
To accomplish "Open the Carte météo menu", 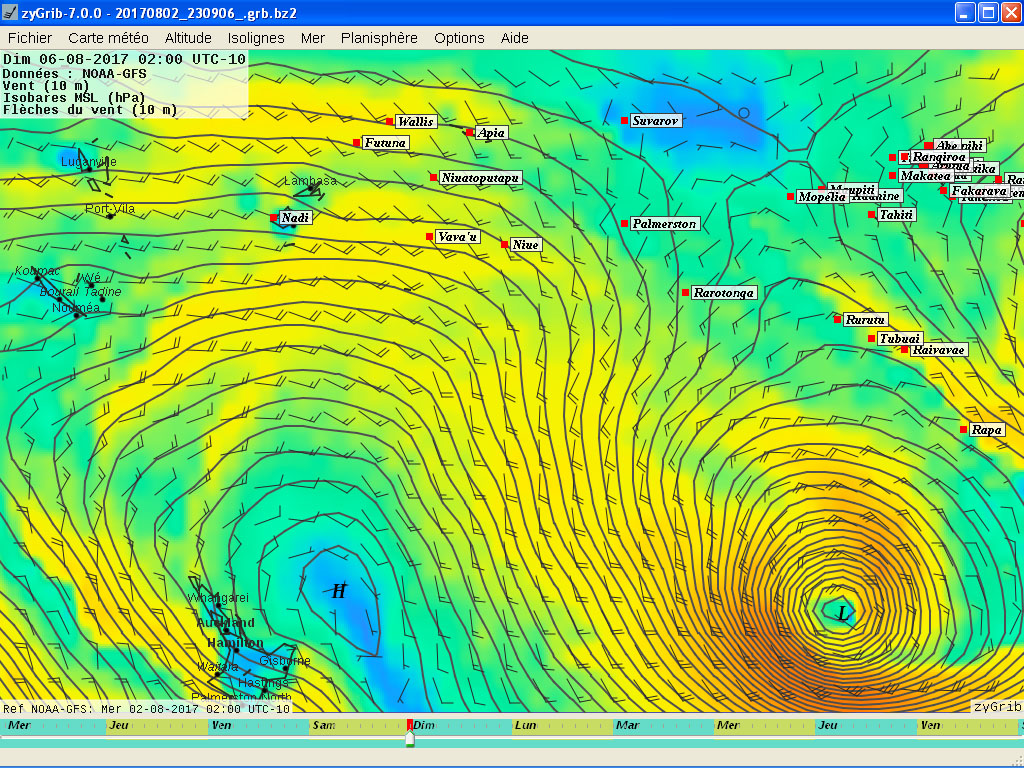I will (108, 38).
